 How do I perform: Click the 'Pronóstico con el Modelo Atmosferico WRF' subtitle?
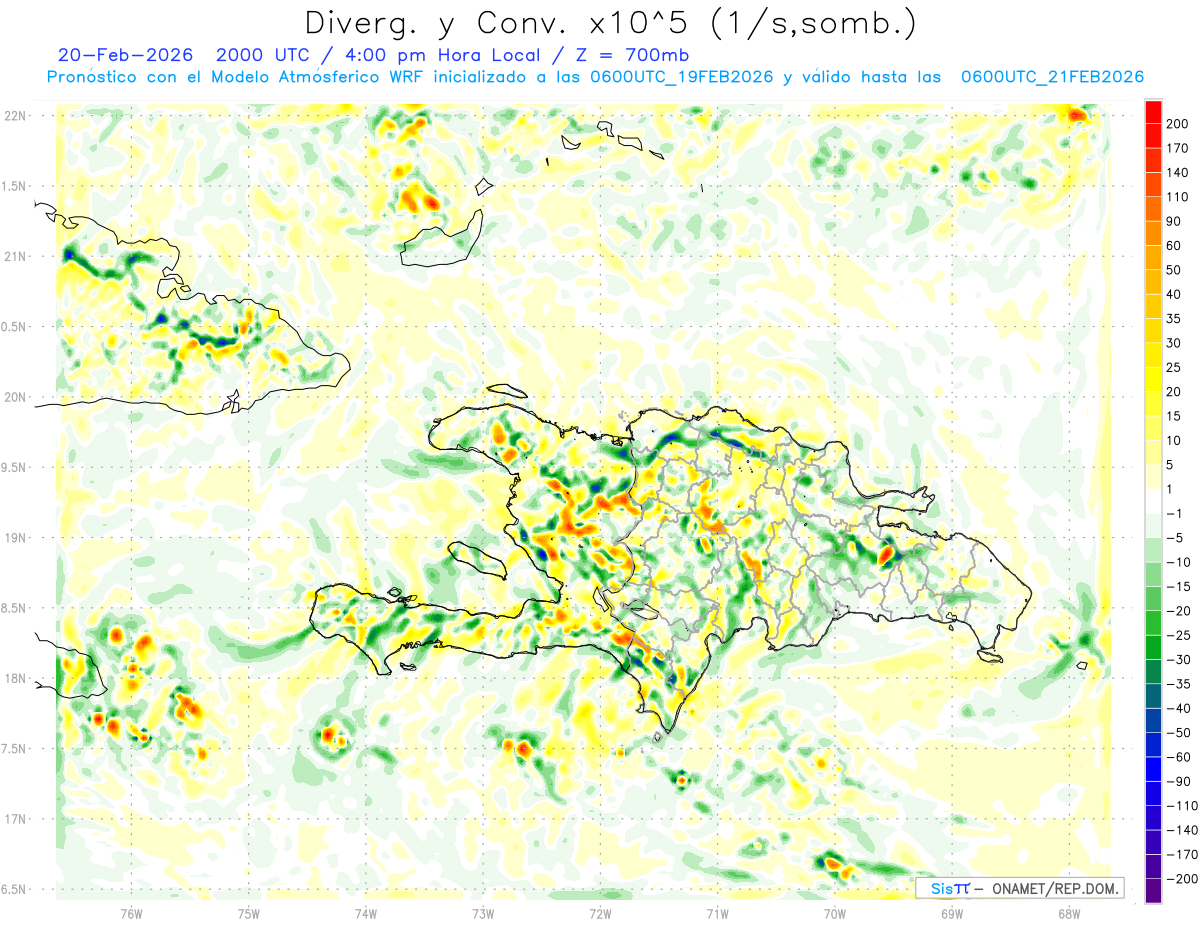595,77
